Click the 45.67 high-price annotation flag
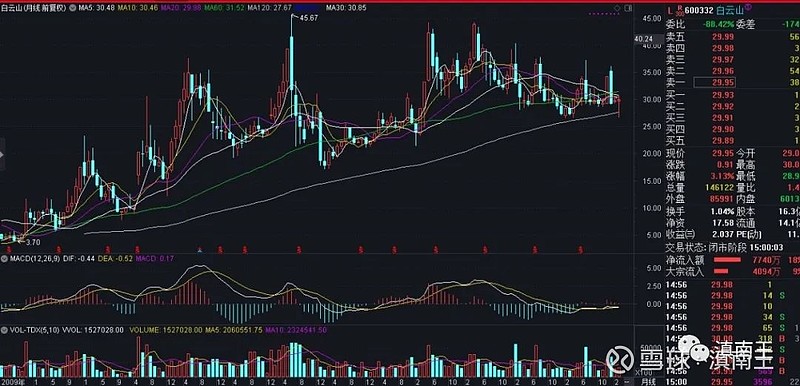This screenshot has width=800, height=386. coord(308,18)
